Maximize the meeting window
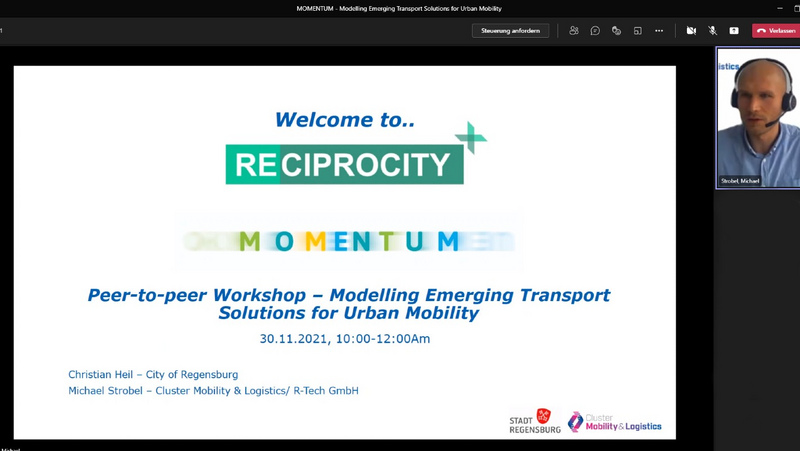This screenshot has width=800, height=451. [x=797, y=8]
